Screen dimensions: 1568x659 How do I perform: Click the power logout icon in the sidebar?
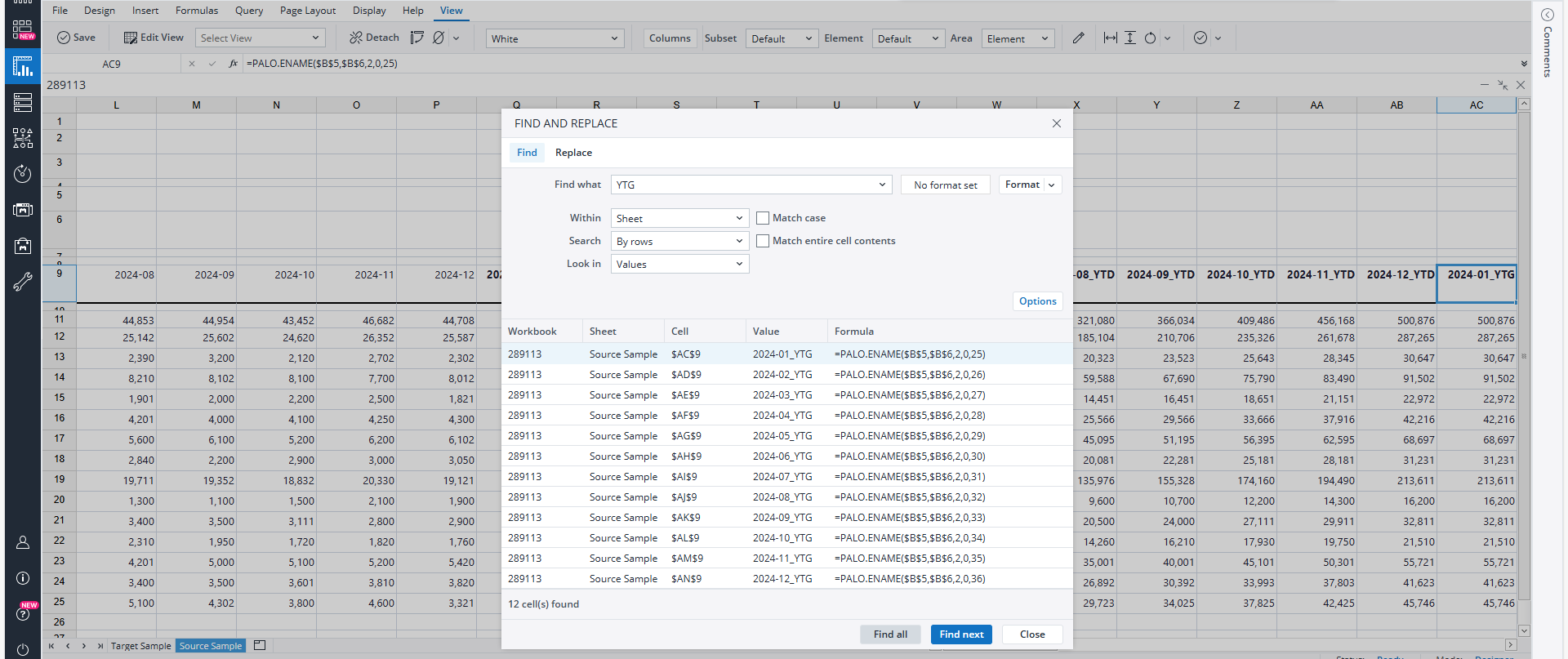click(x=23, y=650)
